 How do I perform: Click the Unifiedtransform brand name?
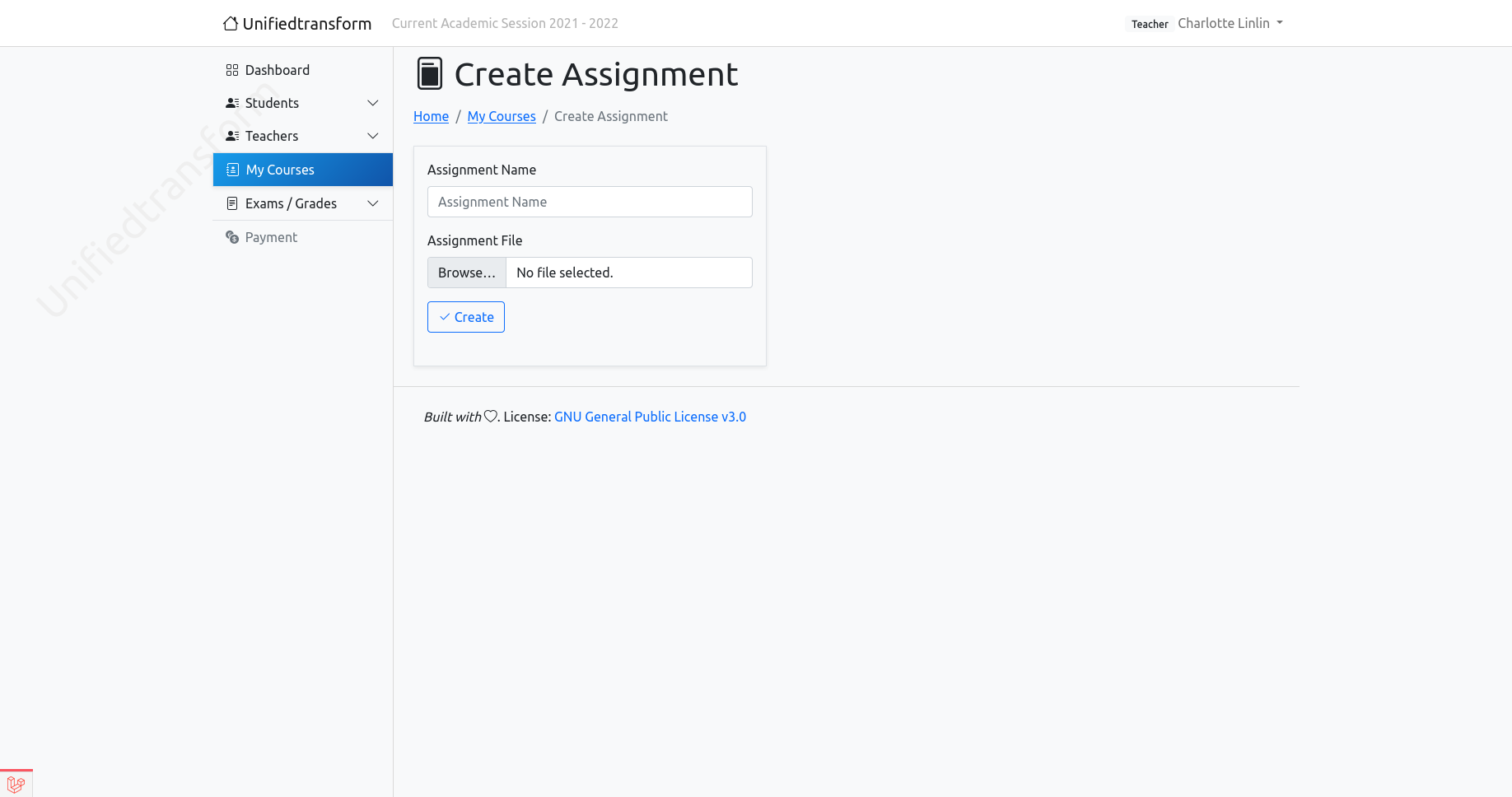tap(307, 23)
